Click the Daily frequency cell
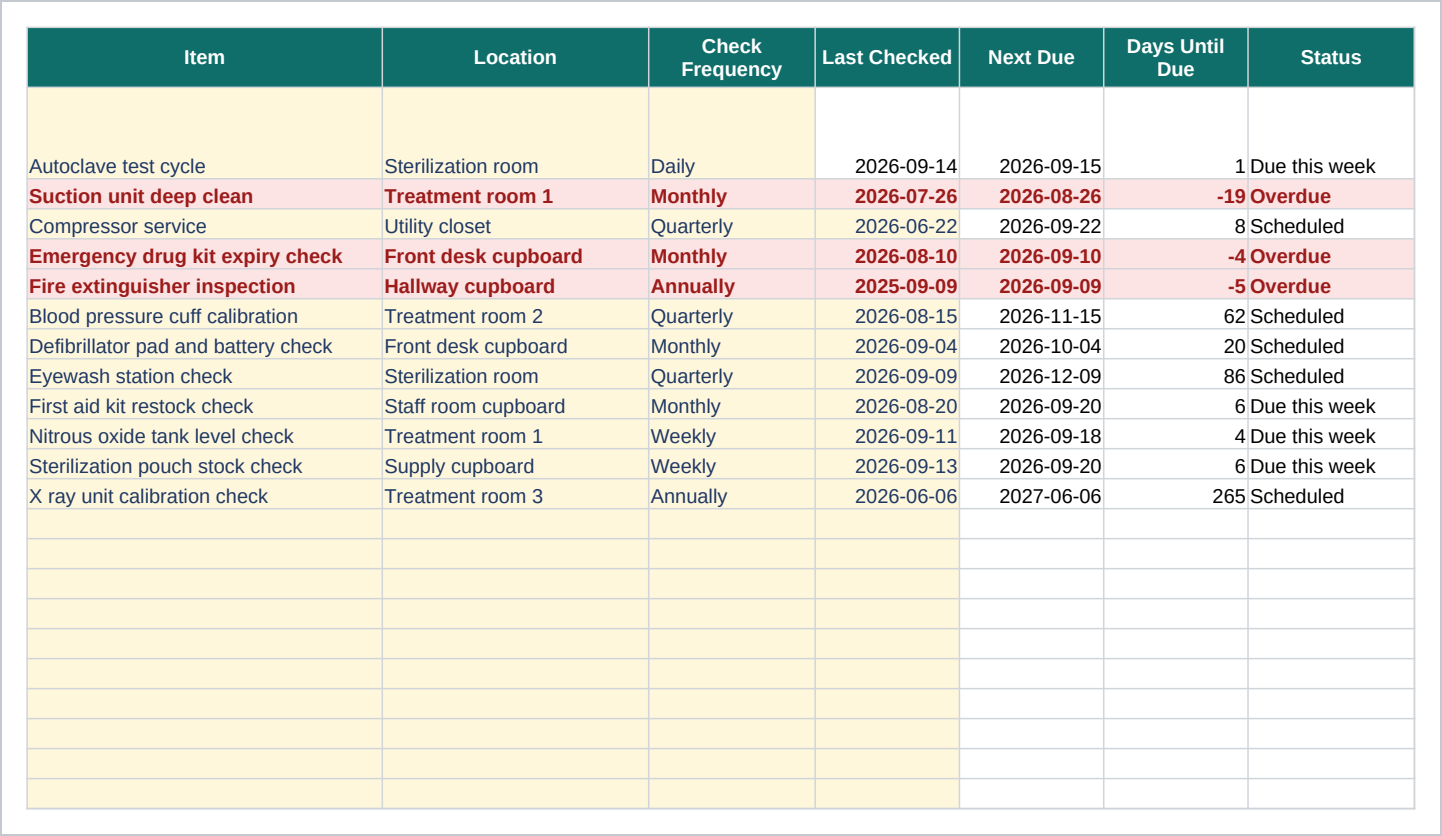This screenshot has width=1442, height=836. (732, 134)
